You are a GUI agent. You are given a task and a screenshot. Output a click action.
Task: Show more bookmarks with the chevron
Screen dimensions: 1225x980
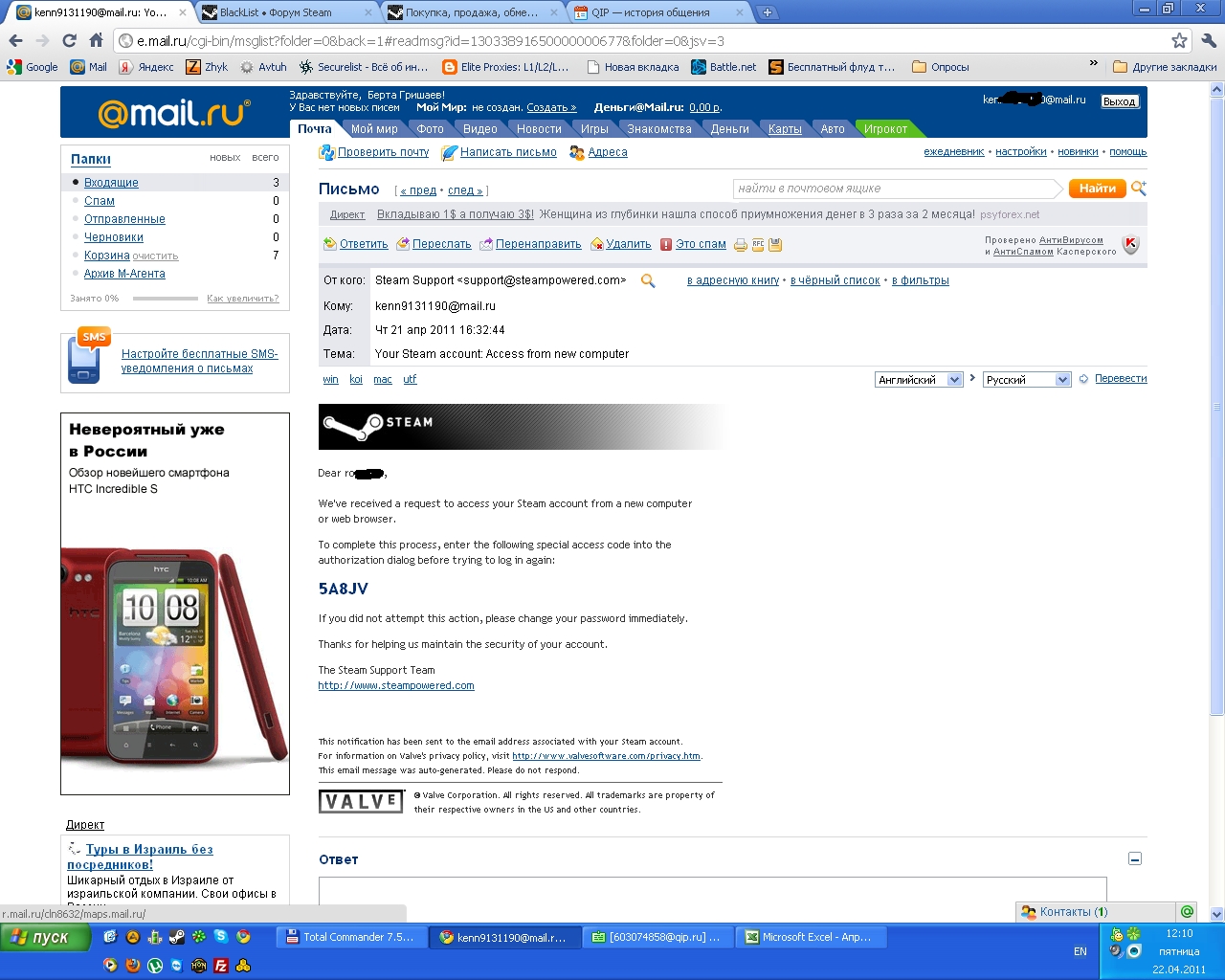coord(1094,64)
